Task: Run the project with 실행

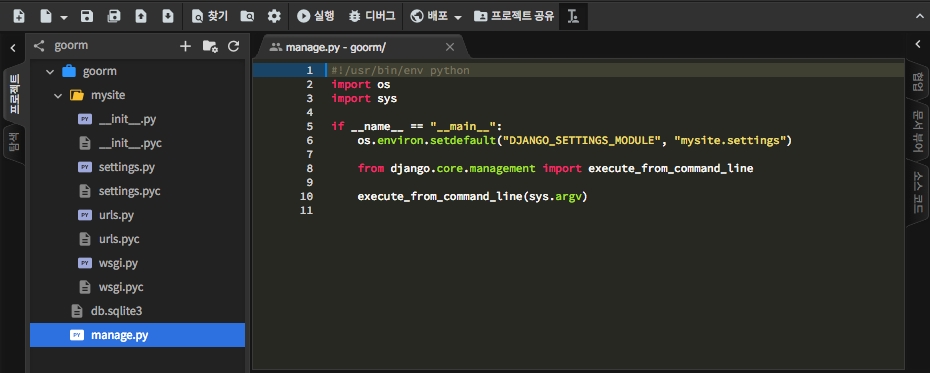Action: click(316, 16)
